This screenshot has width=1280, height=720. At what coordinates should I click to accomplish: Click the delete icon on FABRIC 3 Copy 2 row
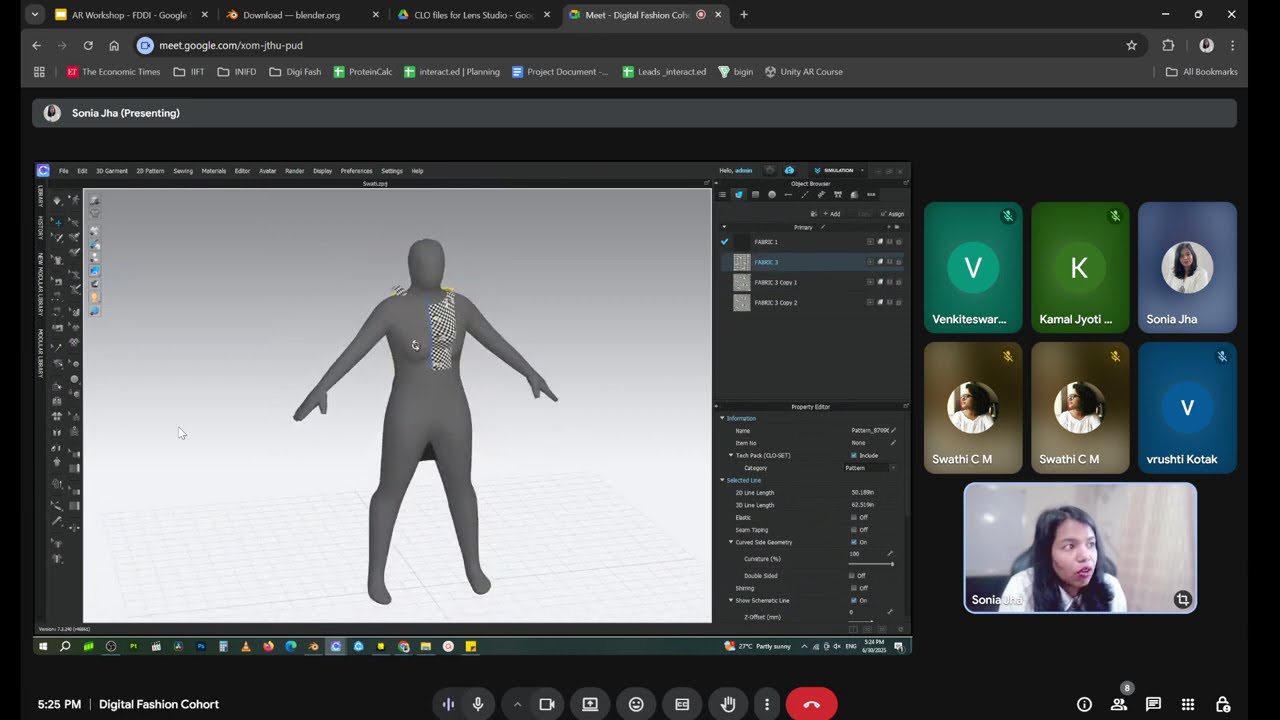click(x=899, y=302)
